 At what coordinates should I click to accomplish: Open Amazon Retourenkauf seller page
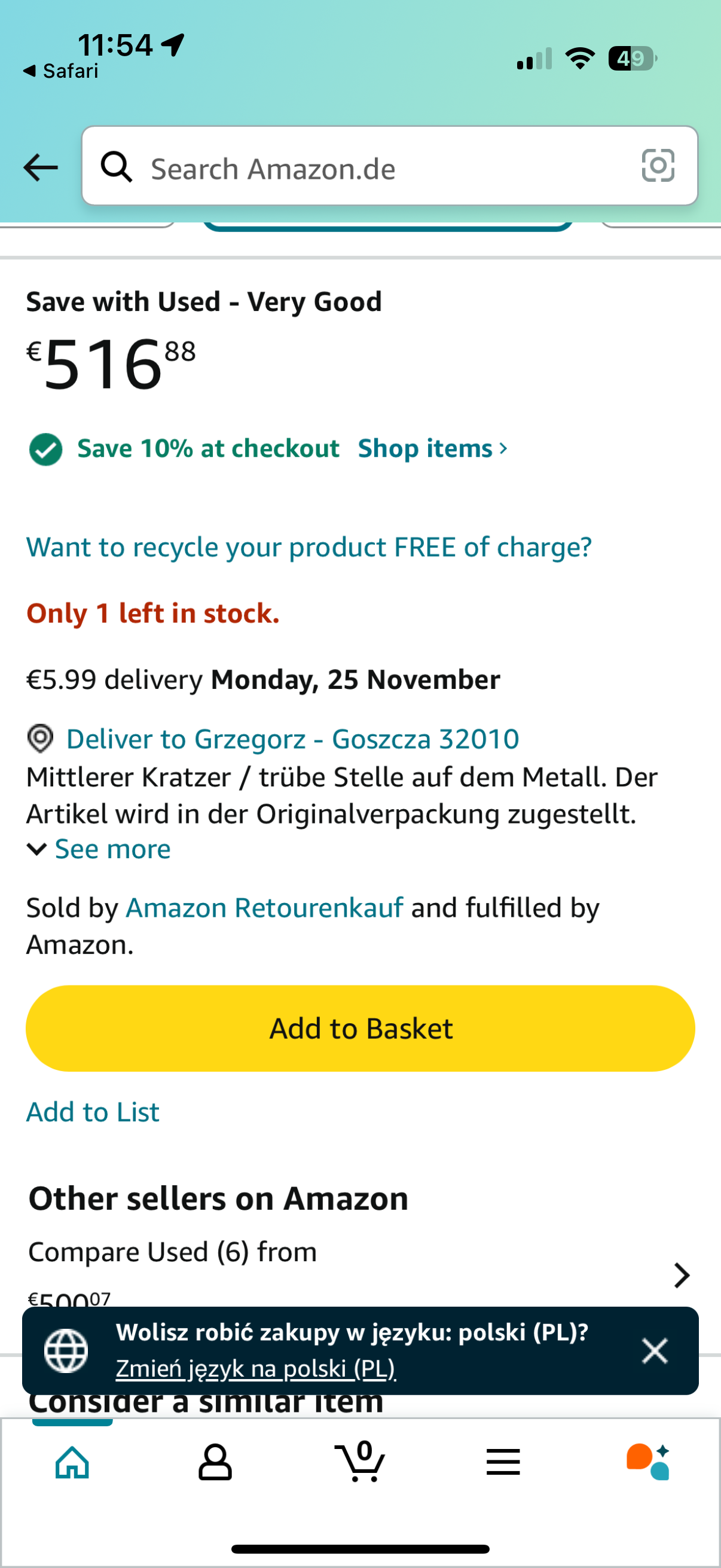point(265,908)
